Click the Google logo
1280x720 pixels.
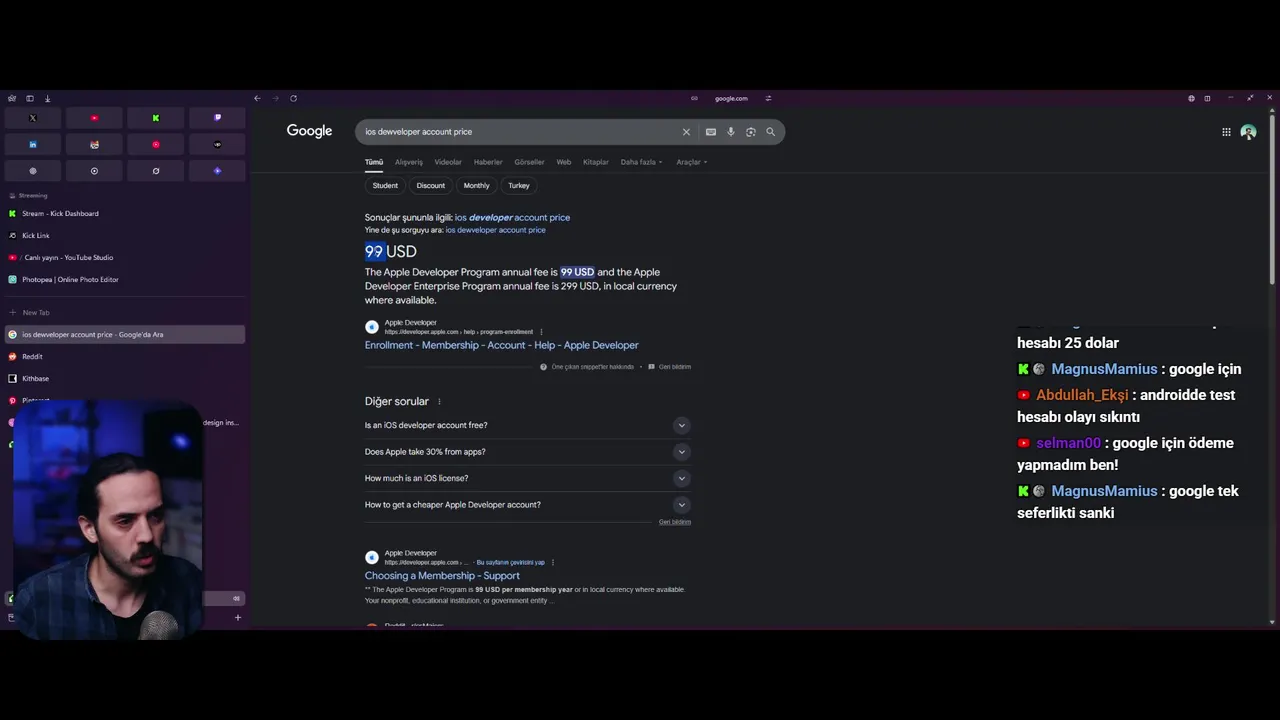click(309, 131)
